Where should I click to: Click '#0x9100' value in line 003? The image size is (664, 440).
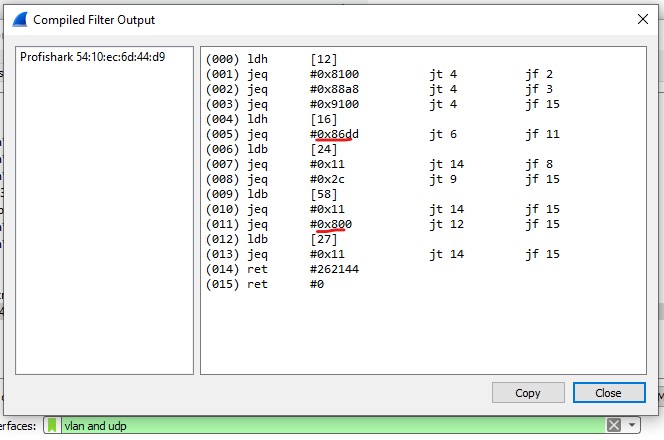click(334, 104)
